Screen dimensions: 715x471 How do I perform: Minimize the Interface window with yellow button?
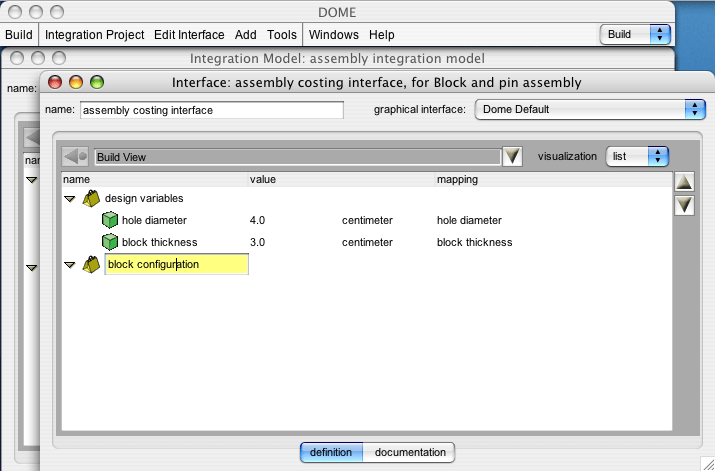[76, 83]
